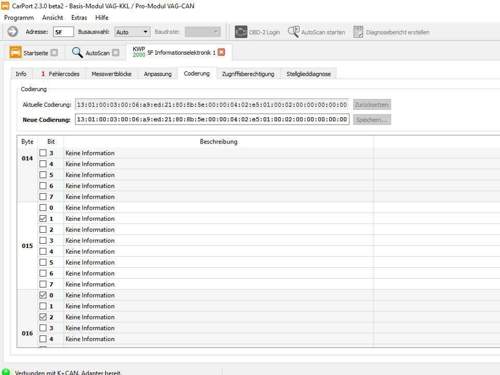Image resolution: width=500 pixels, height=375 pixels.
Task: Switch to the Zugriffsberechtigung tab
Action: pos(248,74)
